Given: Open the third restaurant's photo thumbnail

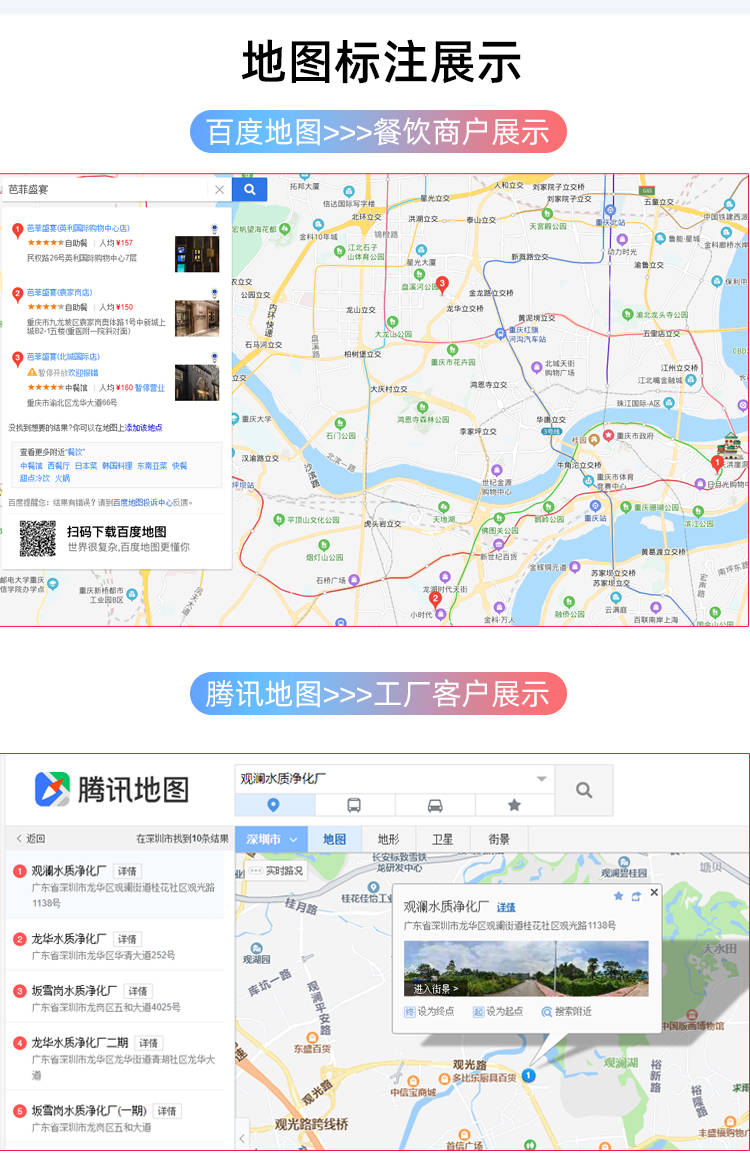Looking at the screenshot, I should [x=197, y=382].
